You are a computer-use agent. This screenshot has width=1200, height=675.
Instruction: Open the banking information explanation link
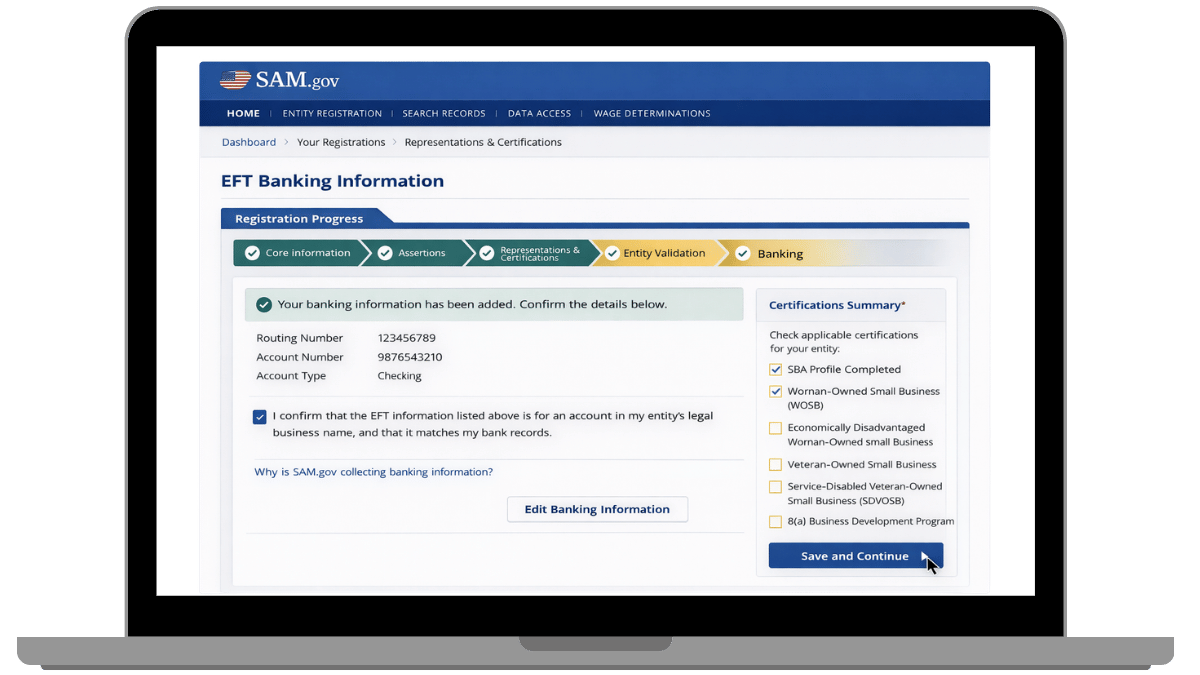(x=374, y=471)
